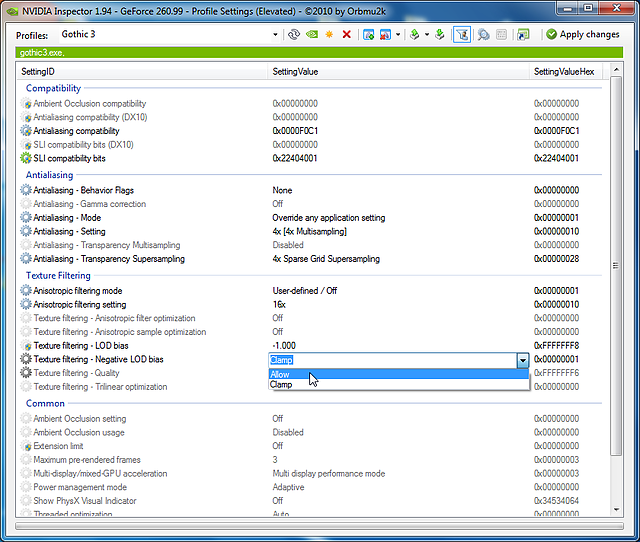
Task: Click the vertical scrollbar down arrow
Action: [616, 509]
